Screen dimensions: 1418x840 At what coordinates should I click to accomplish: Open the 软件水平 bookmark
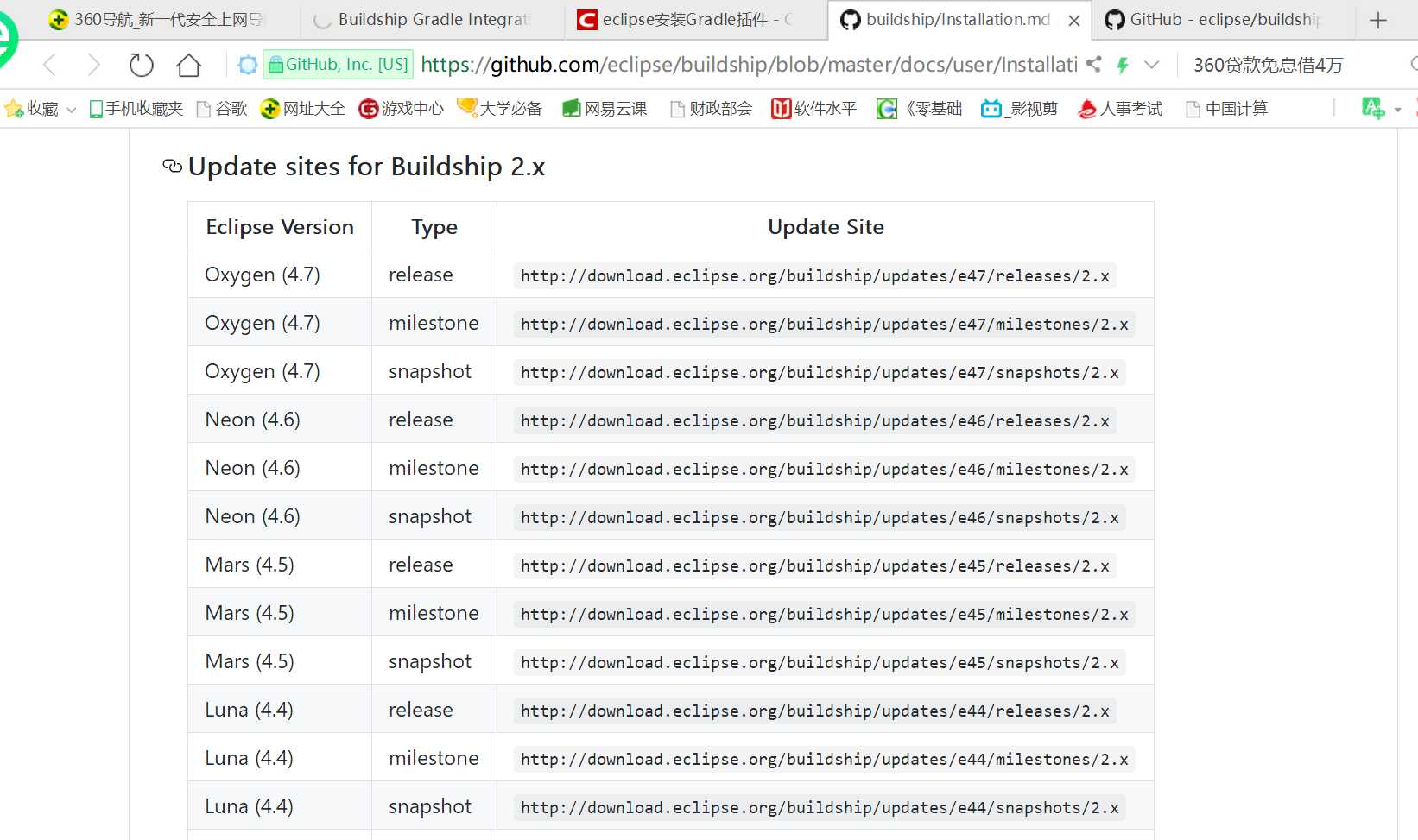pos(813,109)
